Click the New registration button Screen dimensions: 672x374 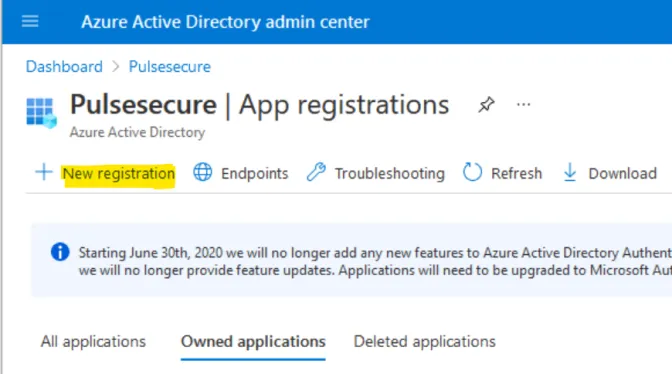pos(119,174)
